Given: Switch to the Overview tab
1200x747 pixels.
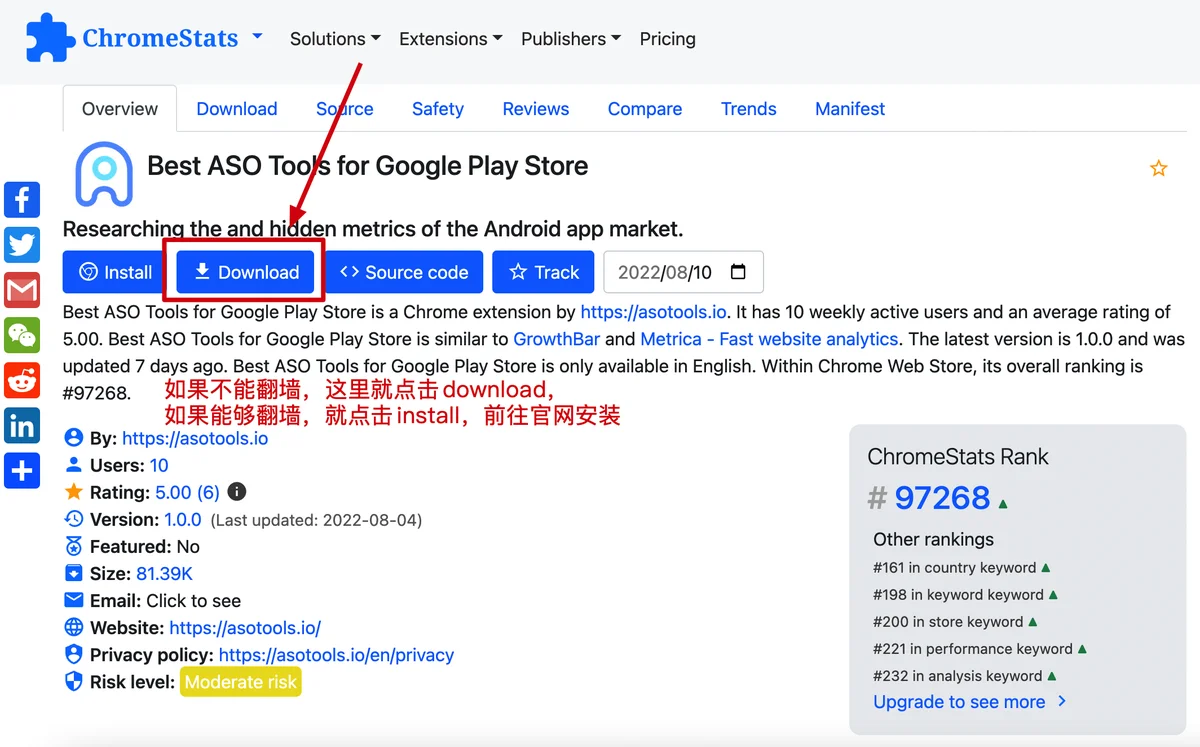Looking at the screenshot, I should 120,109.
